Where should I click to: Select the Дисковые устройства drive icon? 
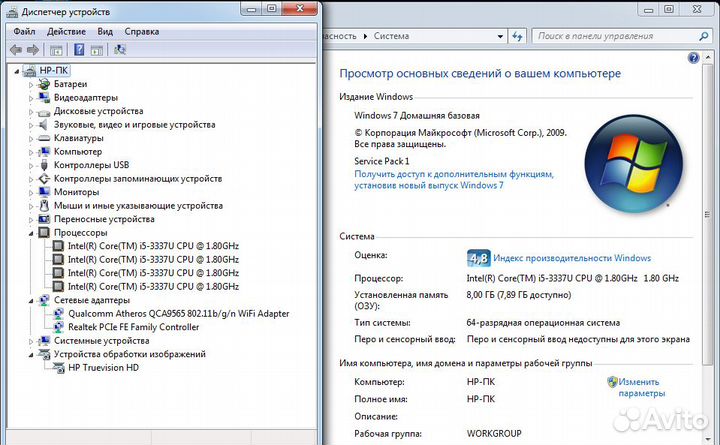tap(44, 112)
